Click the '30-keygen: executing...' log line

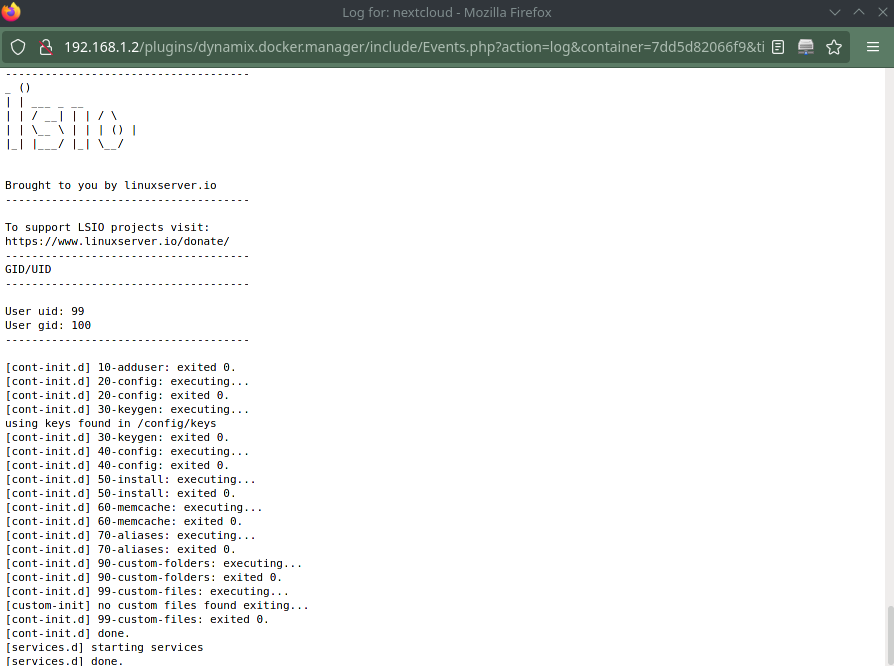[127, 409]
